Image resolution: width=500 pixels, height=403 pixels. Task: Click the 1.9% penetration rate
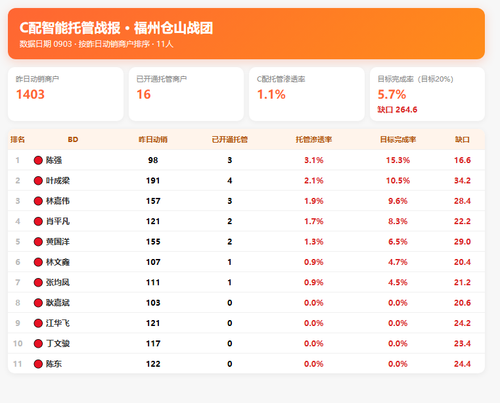coord(314,201)
